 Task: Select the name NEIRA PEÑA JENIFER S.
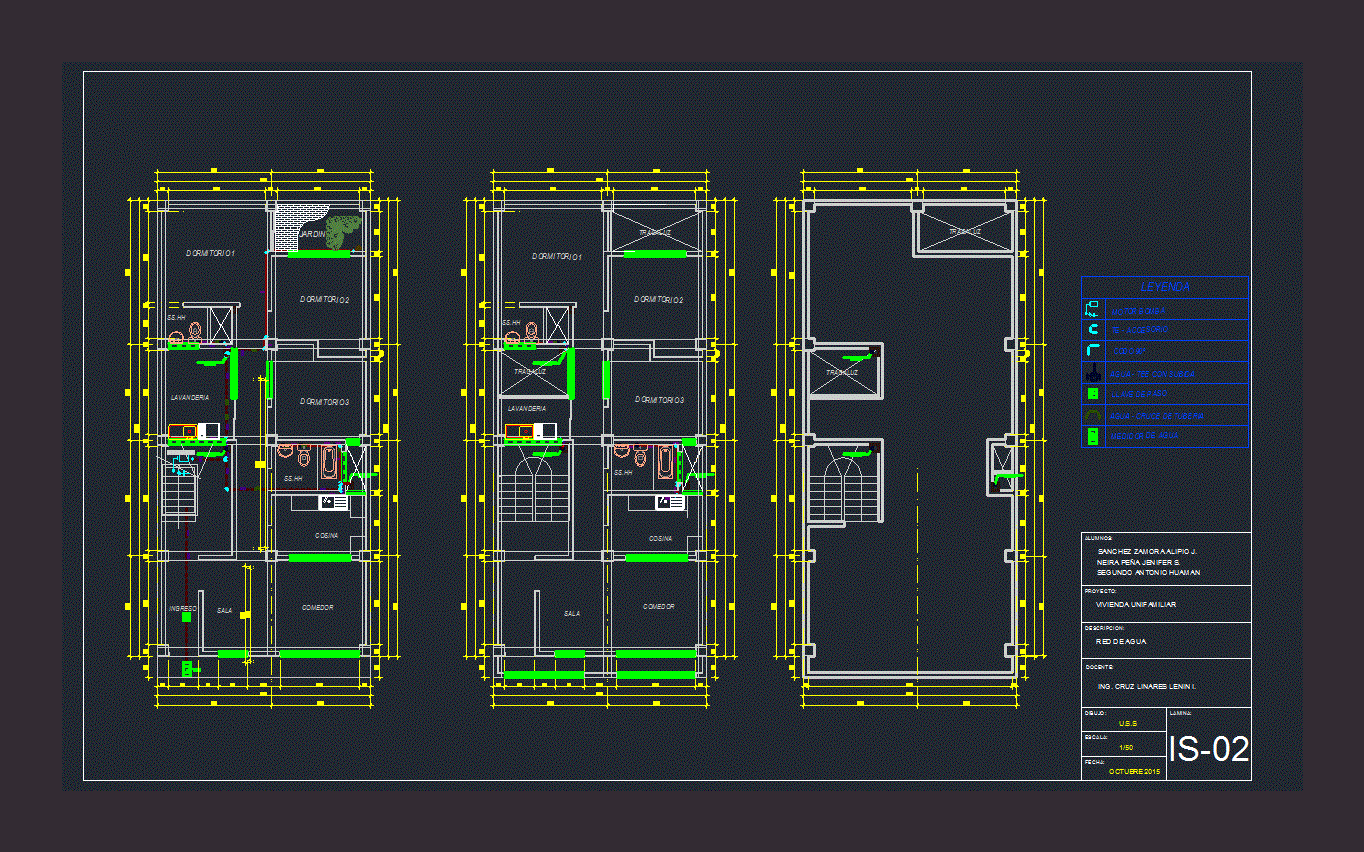pyautogui.click(x=1138, y=562)
